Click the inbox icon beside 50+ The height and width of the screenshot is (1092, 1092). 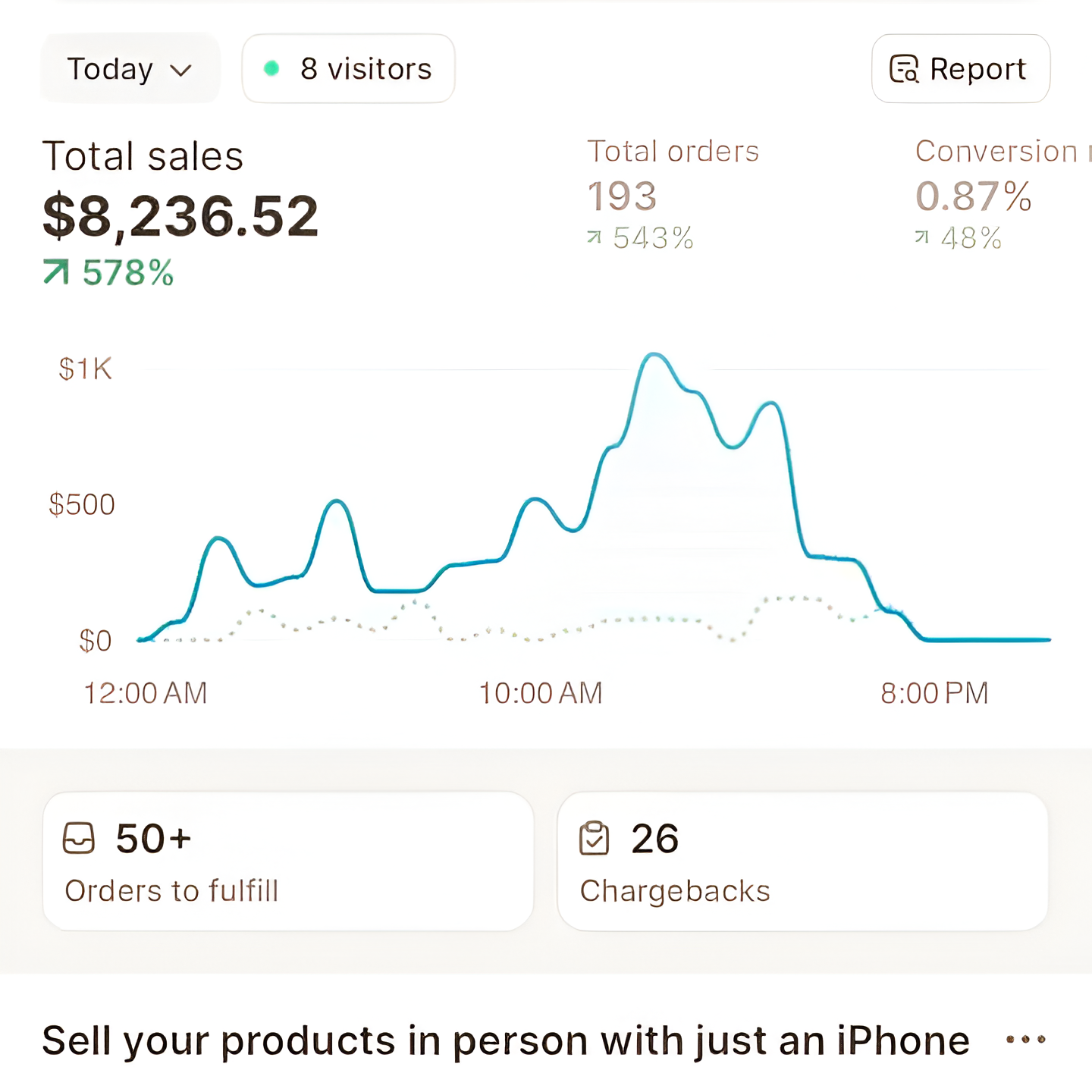point(79,839)
